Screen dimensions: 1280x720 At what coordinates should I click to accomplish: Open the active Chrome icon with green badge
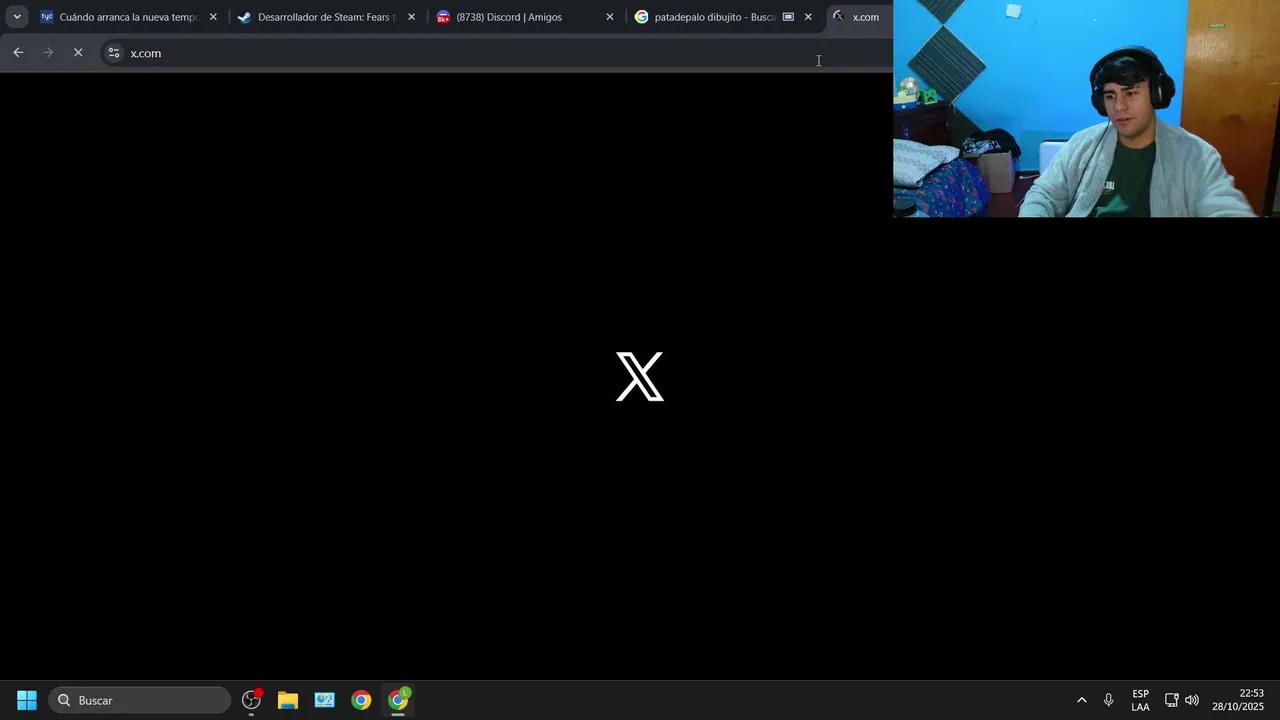398,700
